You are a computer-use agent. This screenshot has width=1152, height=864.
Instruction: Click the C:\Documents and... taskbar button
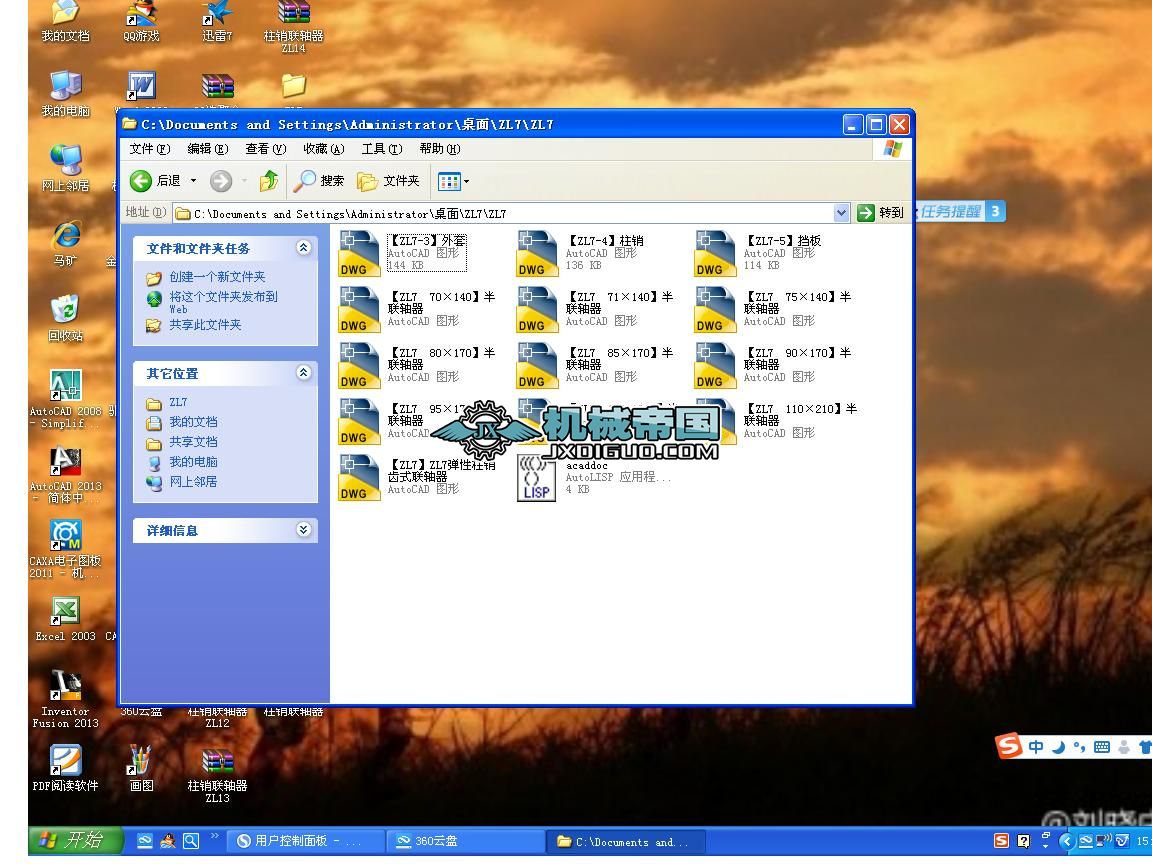point(626,842)
